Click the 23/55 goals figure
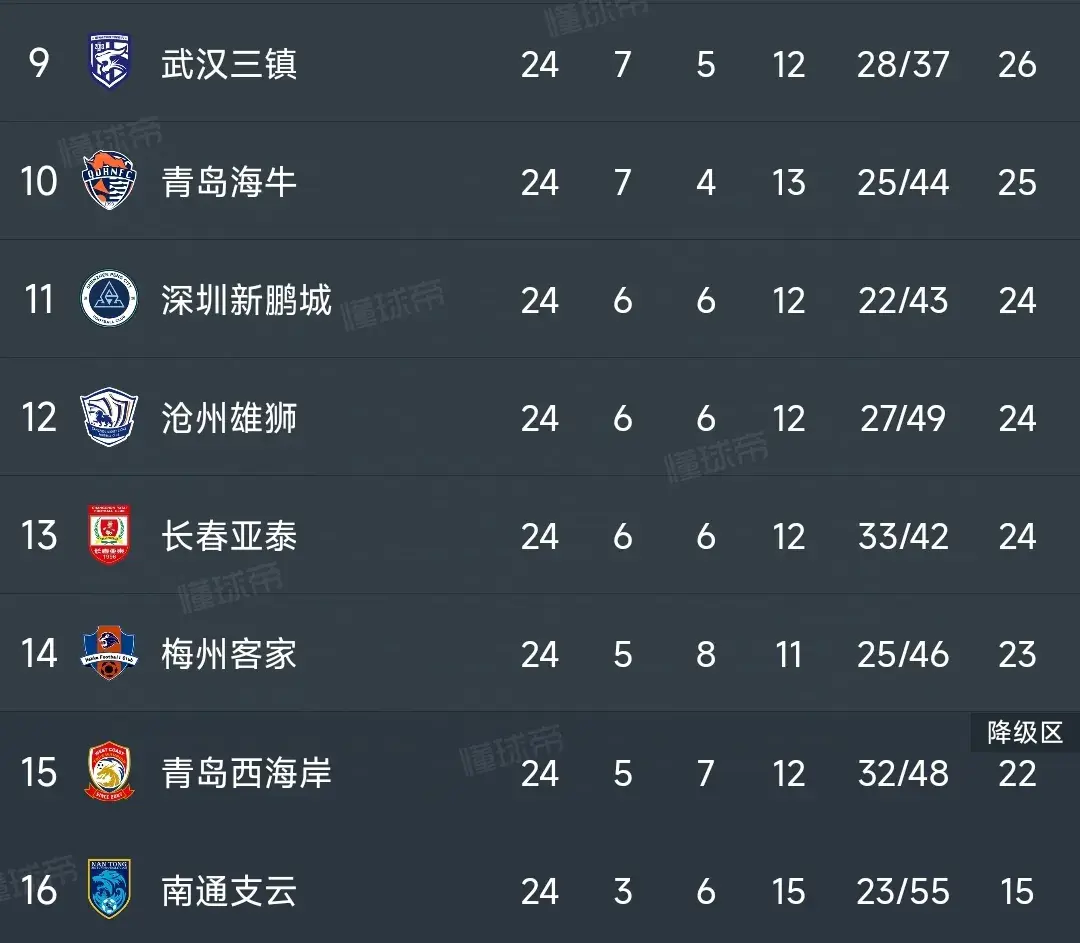1080x943 pixels. [x=903, y=890]
